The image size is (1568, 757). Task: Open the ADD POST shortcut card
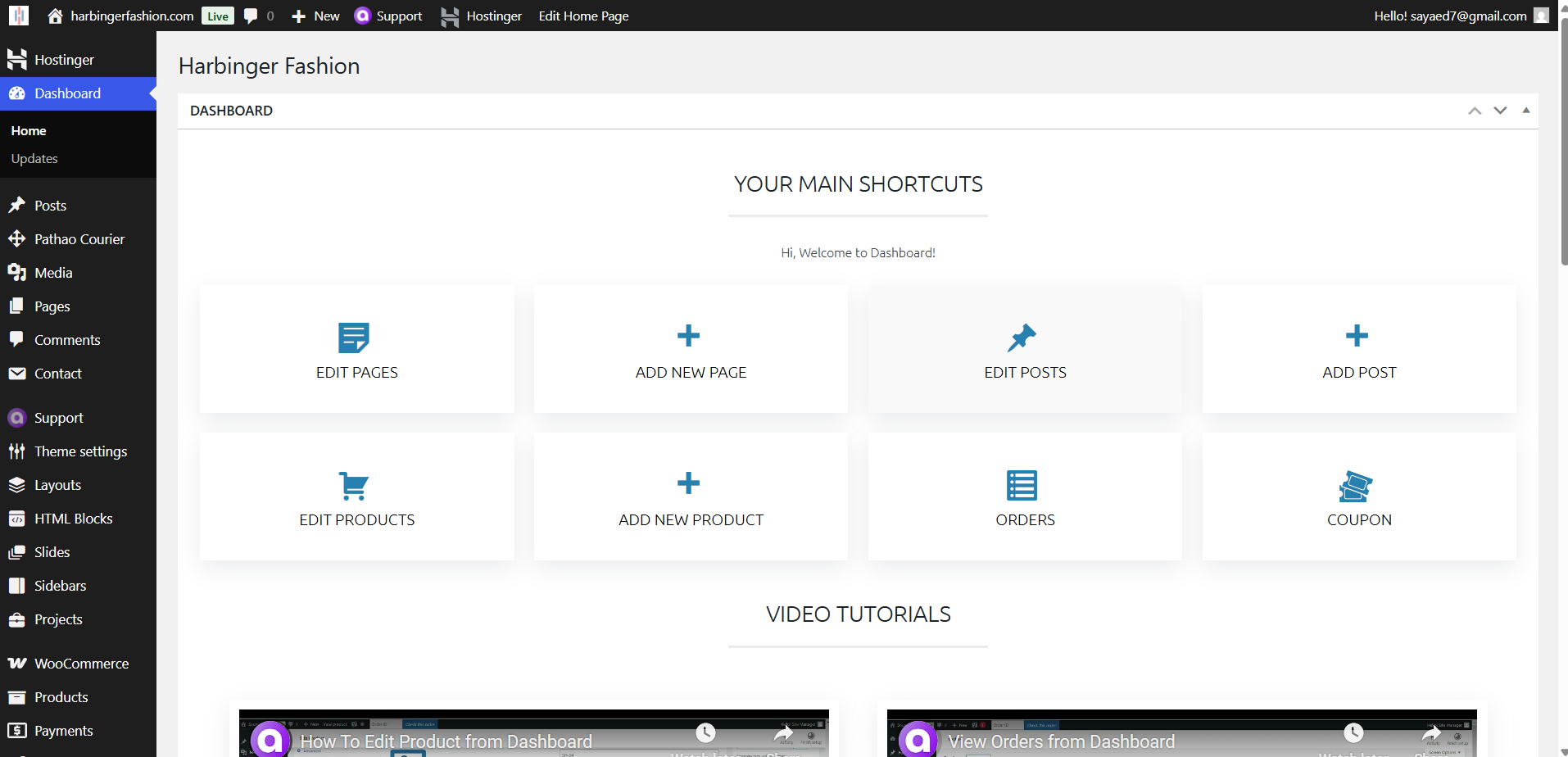pyautogui.click(x=1359, y=349)
